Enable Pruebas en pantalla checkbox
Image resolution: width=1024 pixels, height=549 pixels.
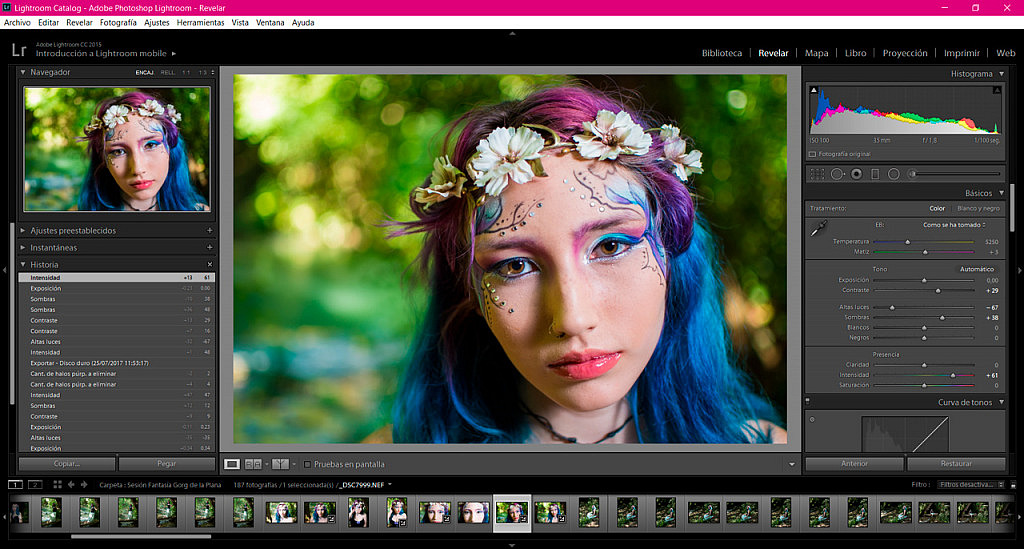[307, 464]
